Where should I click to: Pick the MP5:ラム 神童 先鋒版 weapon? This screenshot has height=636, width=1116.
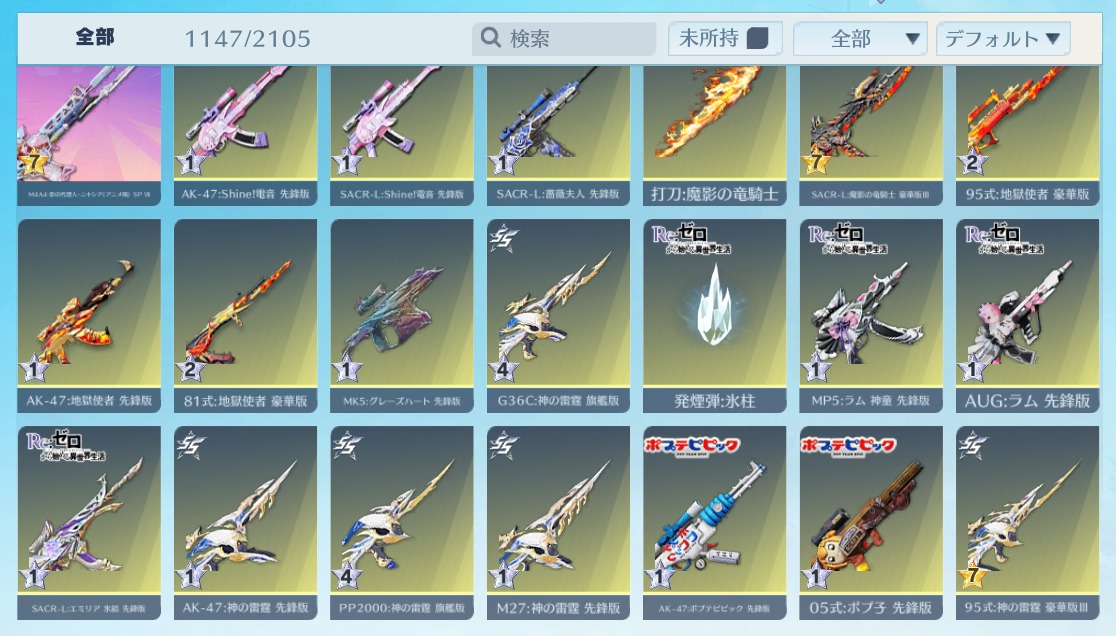point(871,316)
